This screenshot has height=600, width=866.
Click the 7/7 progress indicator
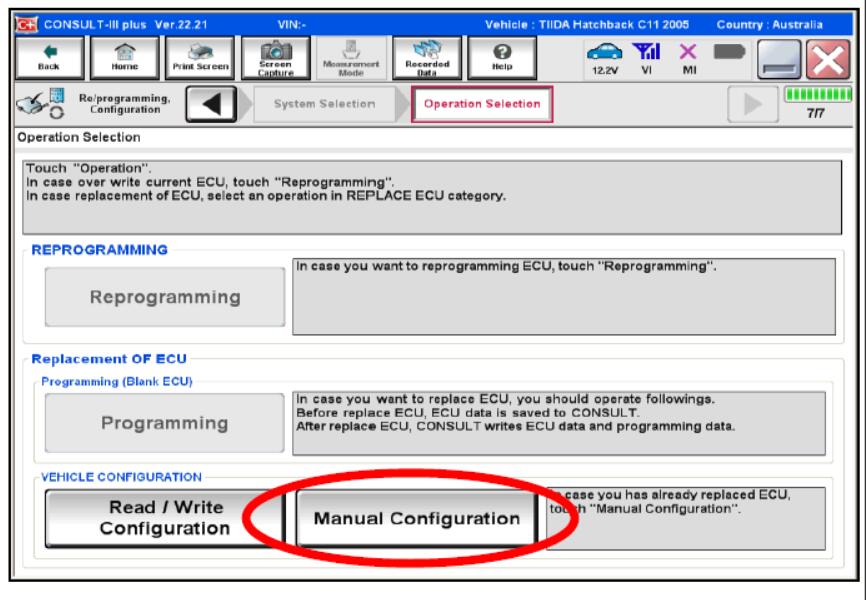818,103
